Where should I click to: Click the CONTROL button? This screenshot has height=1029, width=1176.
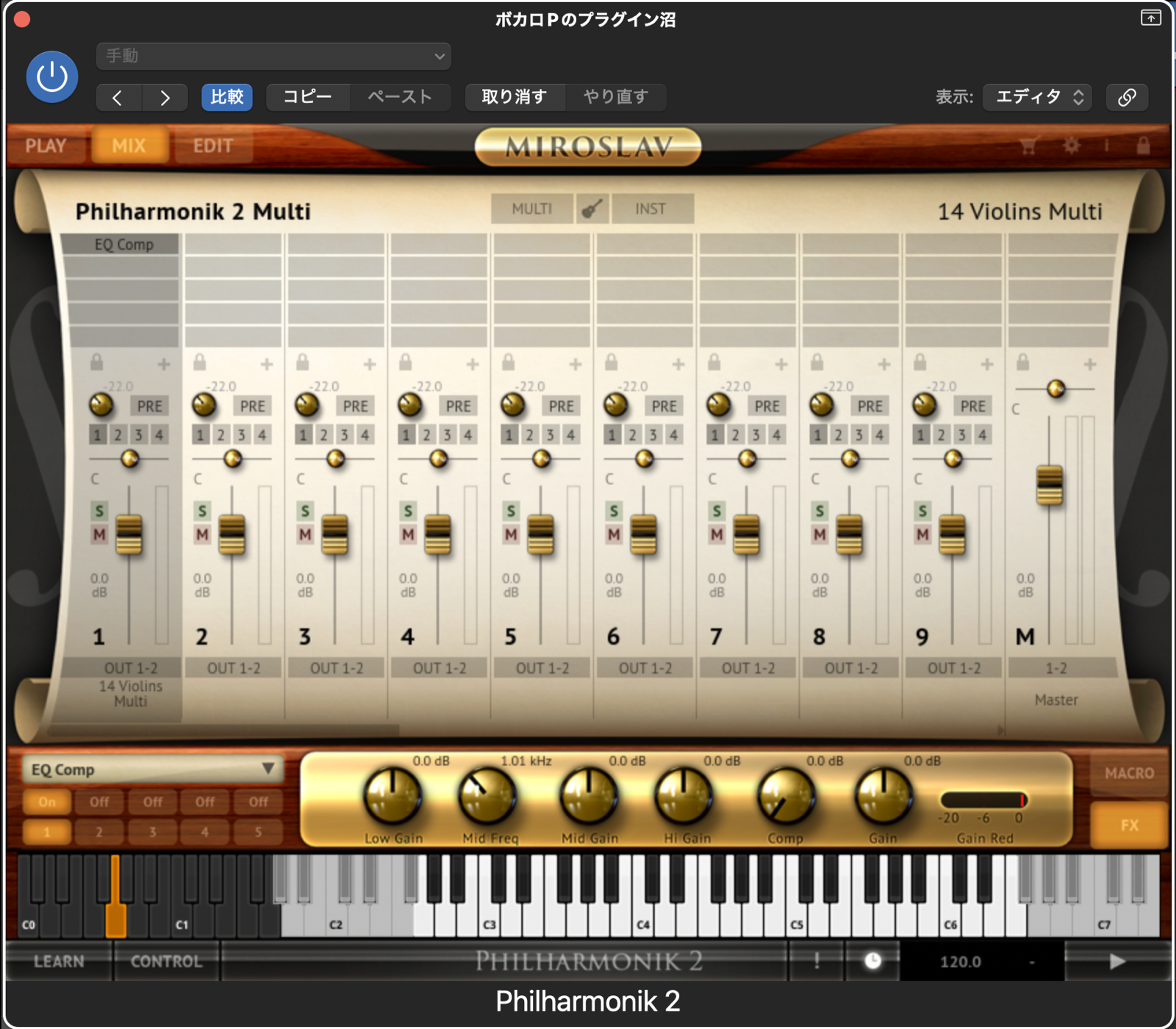[x=166, y=961]
